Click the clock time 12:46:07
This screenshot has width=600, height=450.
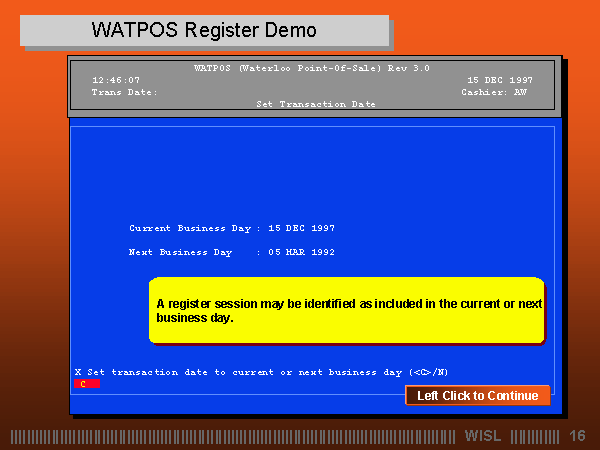click(x=116, y=80)
